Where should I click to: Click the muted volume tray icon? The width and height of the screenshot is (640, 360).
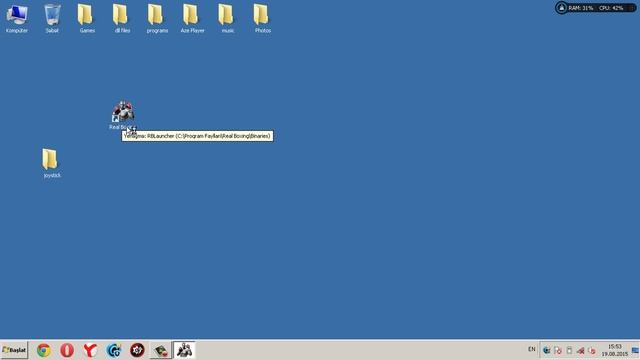tap(591, 350)
